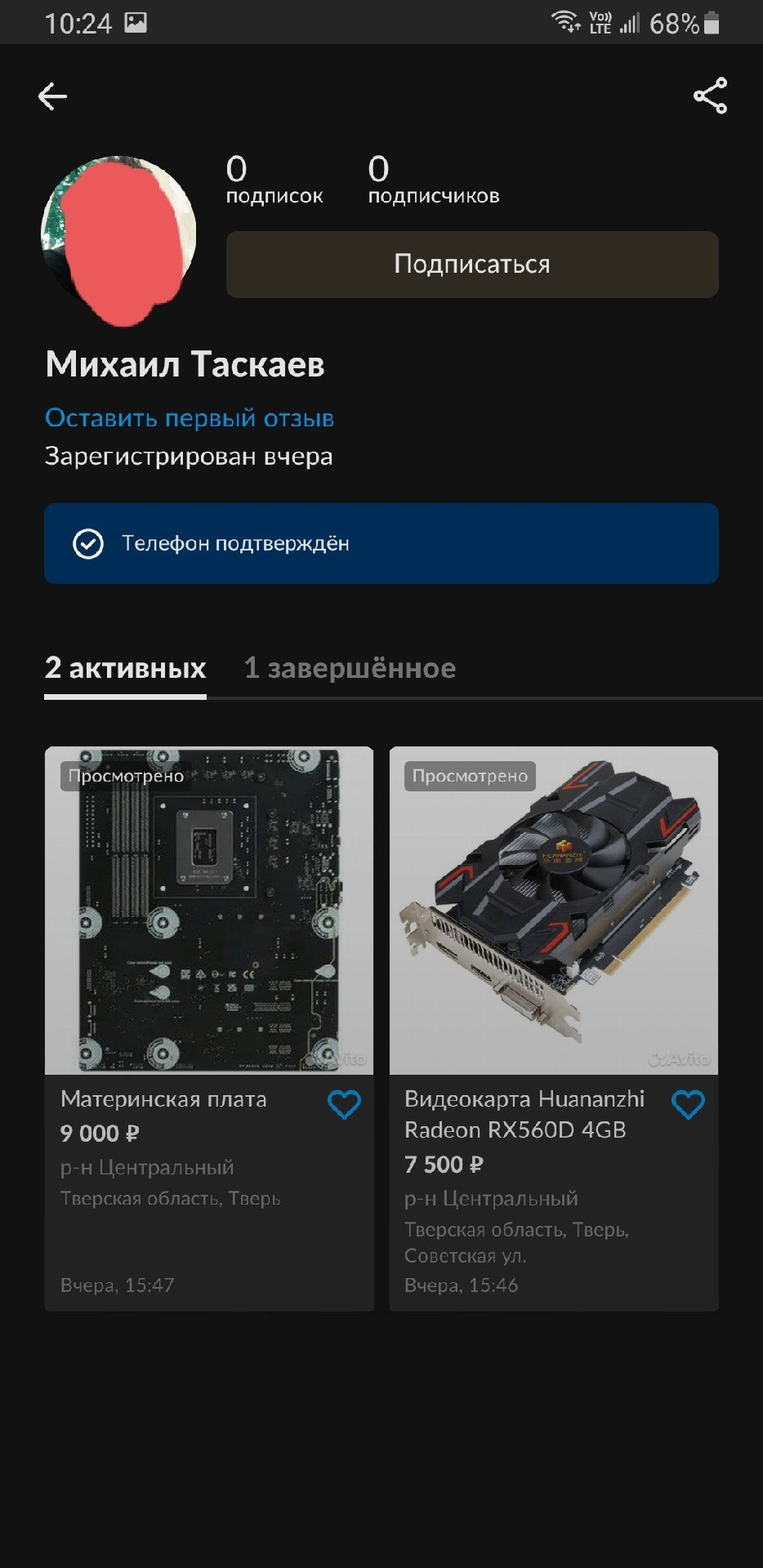Tap the gallery notification icon
Viewport: 763px width, 1568px height.
coord(136,22)
